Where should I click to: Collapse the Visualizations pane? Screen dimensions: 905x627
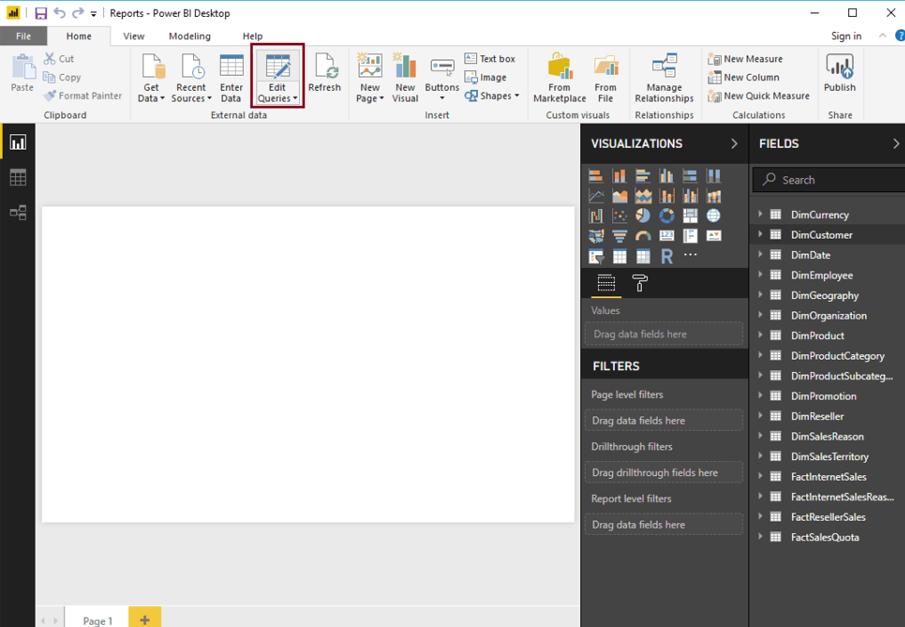734,144
